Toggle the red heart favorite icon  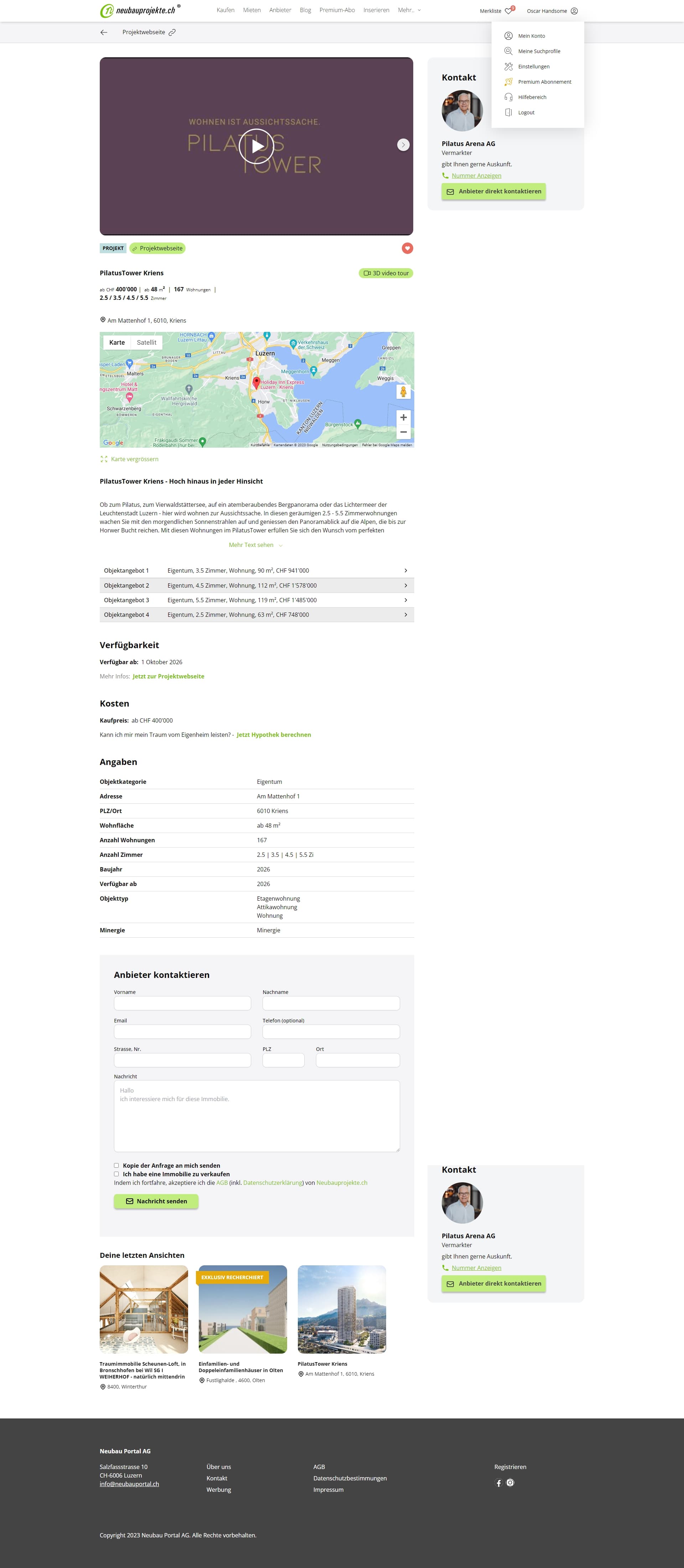coord(408,248)
